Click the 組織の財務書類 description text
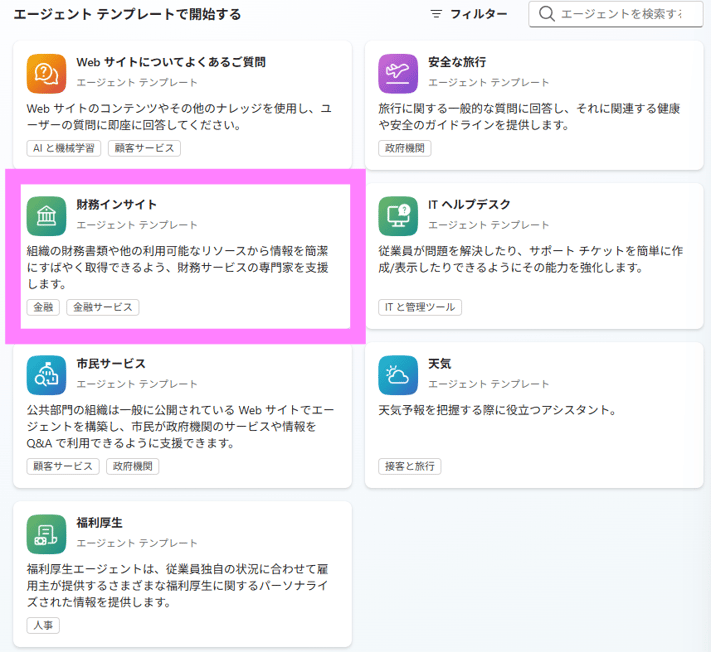This screenshot has height=652, width=711. (x=177, y=268)
